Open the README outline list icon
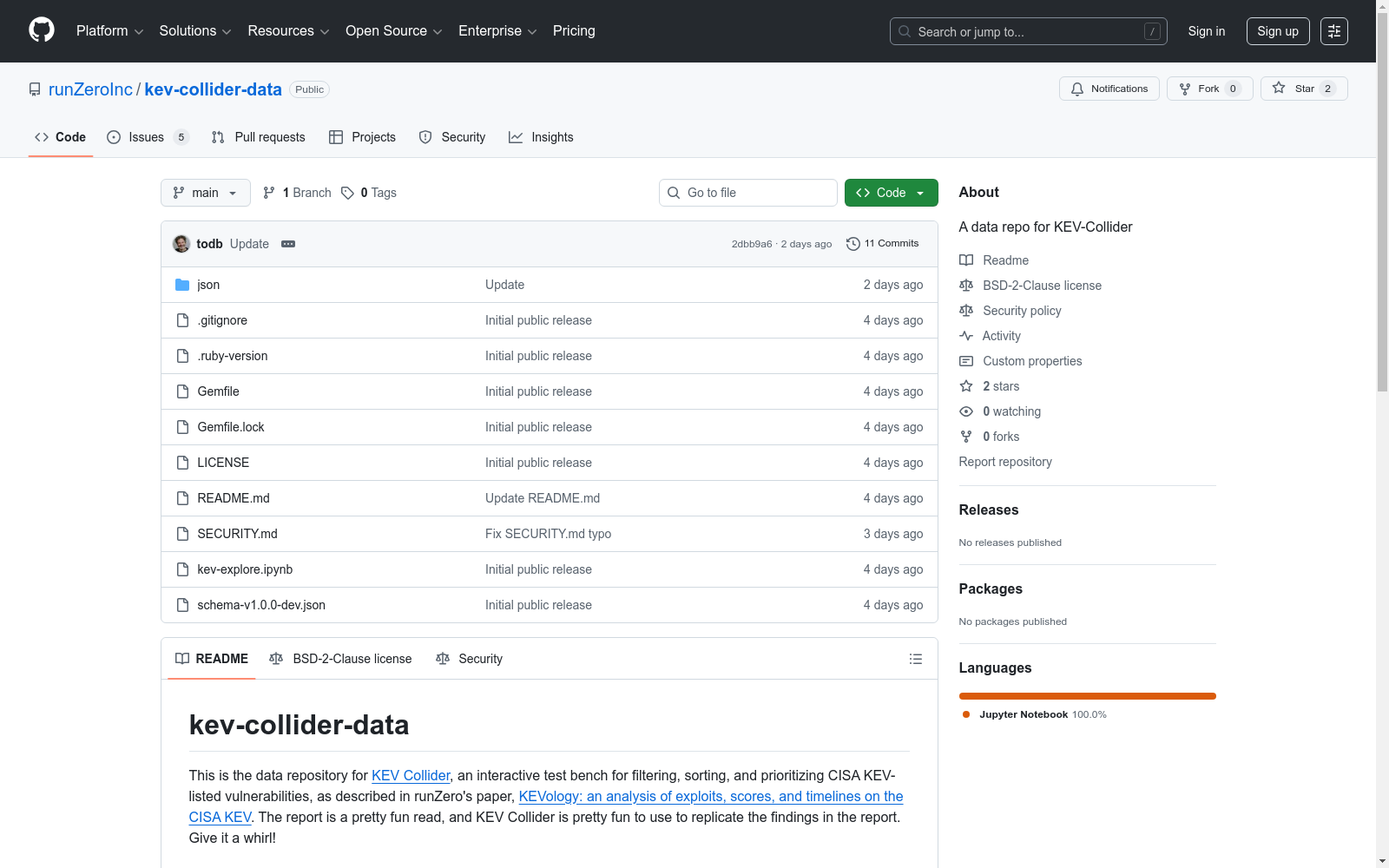This screenshot has width=1389, height=868. tap(915, 659)
